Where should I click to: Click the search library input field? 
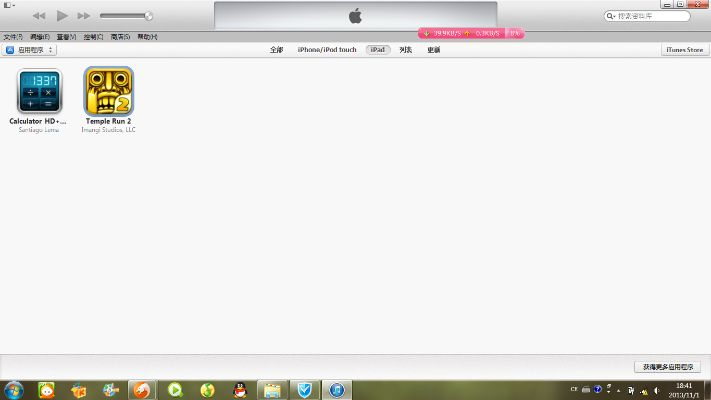coord(652,16)
